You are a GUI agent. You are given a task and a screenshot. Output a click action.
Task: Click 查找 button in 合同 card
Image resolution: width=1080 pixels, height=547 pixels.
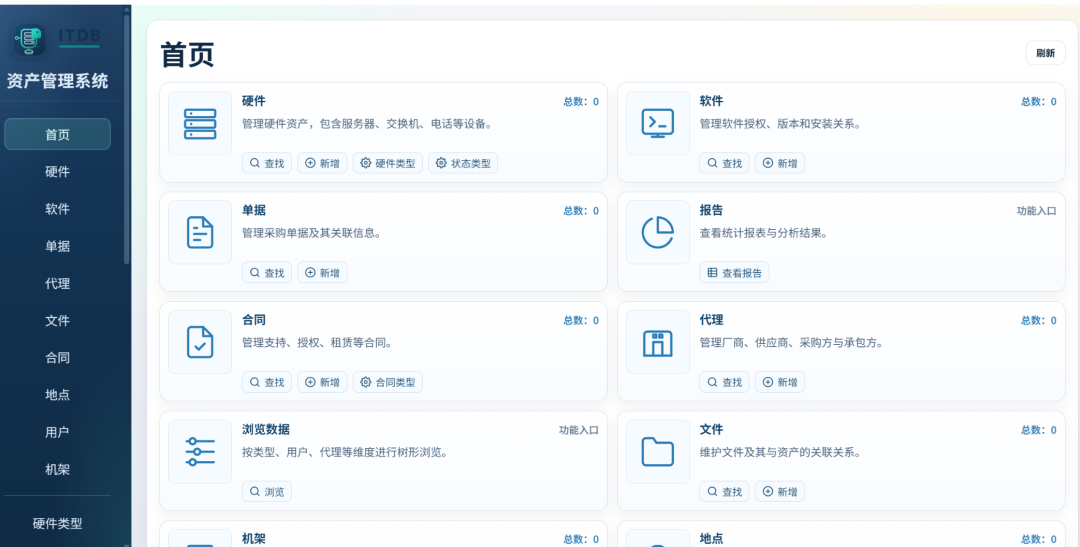pyautogui.click(x=267, y=382)
